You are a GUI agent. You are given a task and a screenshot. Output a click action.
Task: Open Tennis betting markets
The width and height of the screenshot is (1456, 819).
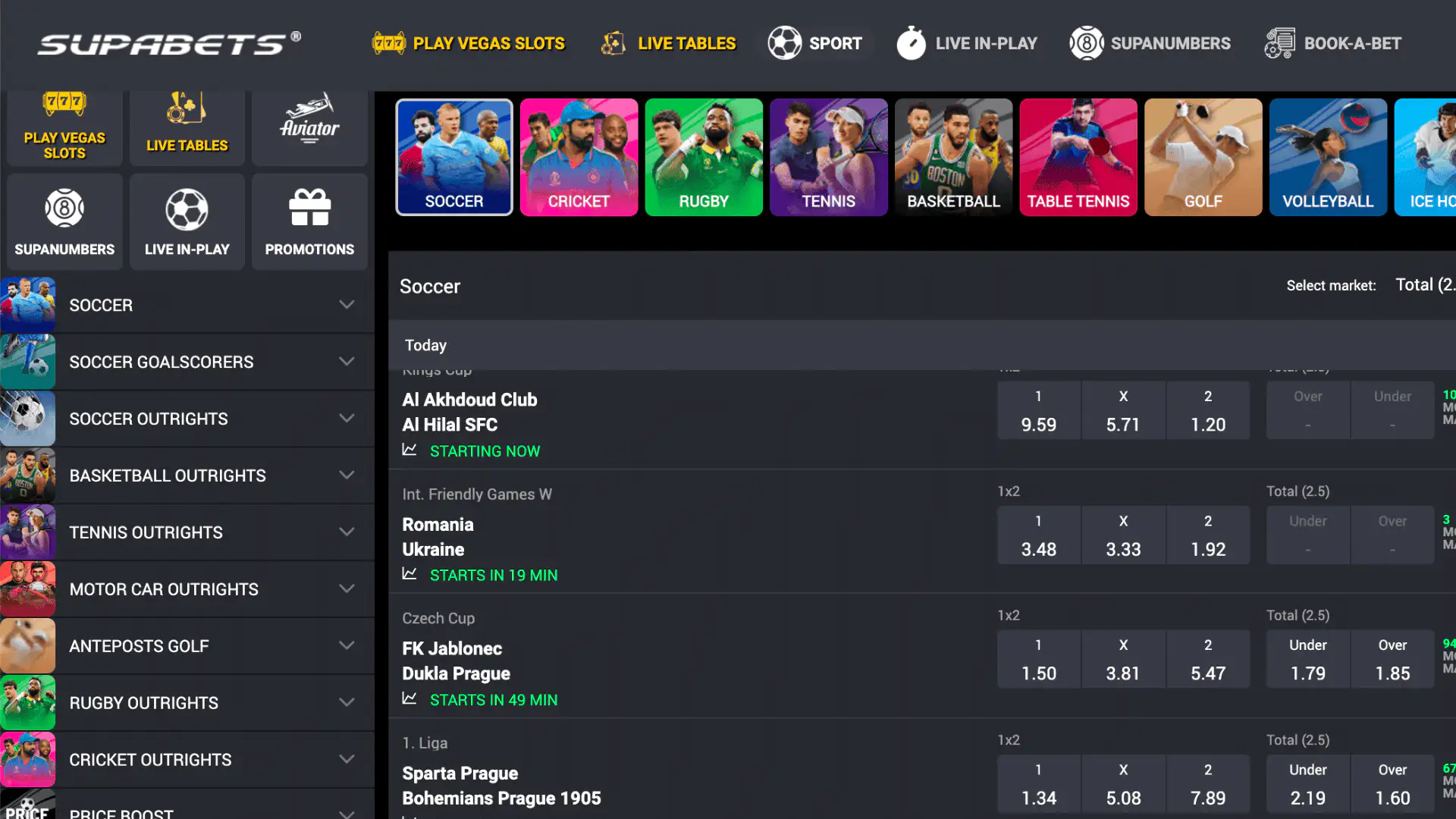[828, 157]
